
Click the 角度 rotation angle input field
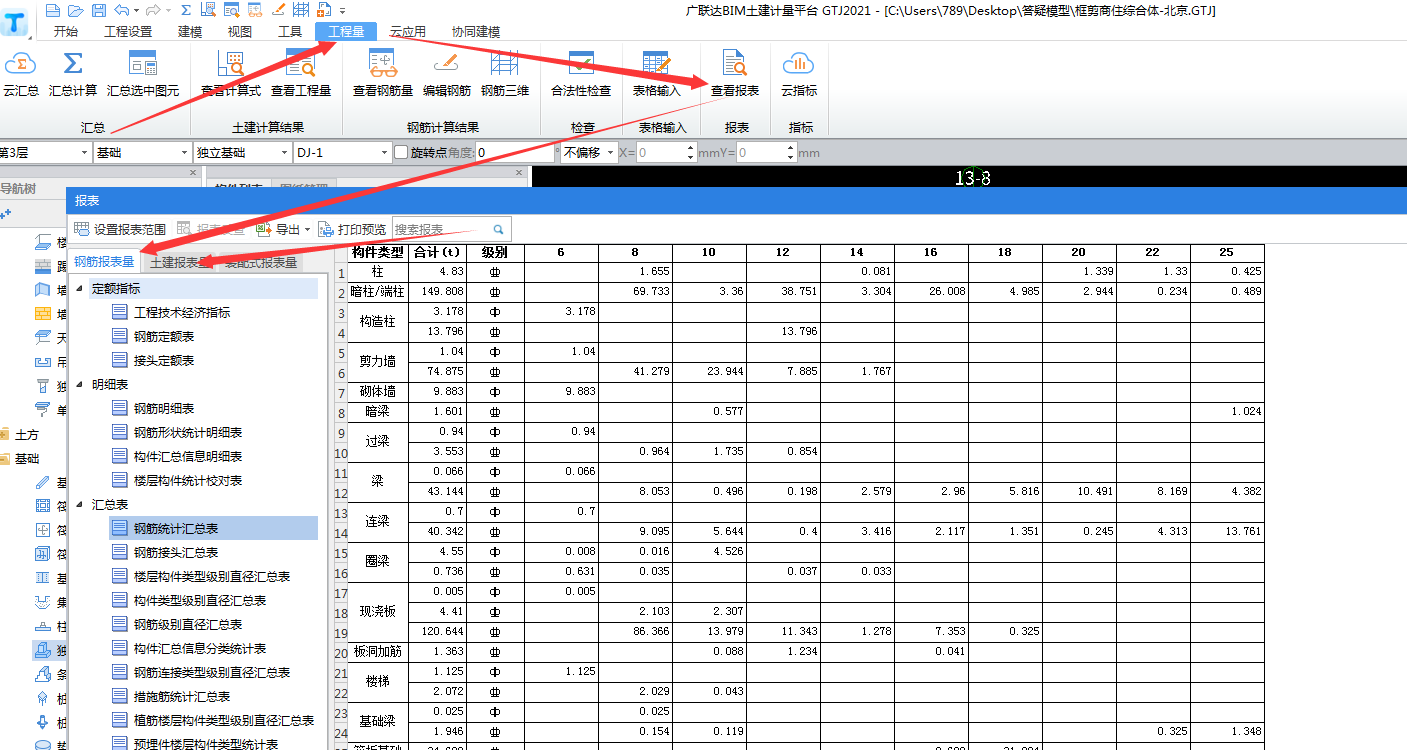[x=515, y=153]
